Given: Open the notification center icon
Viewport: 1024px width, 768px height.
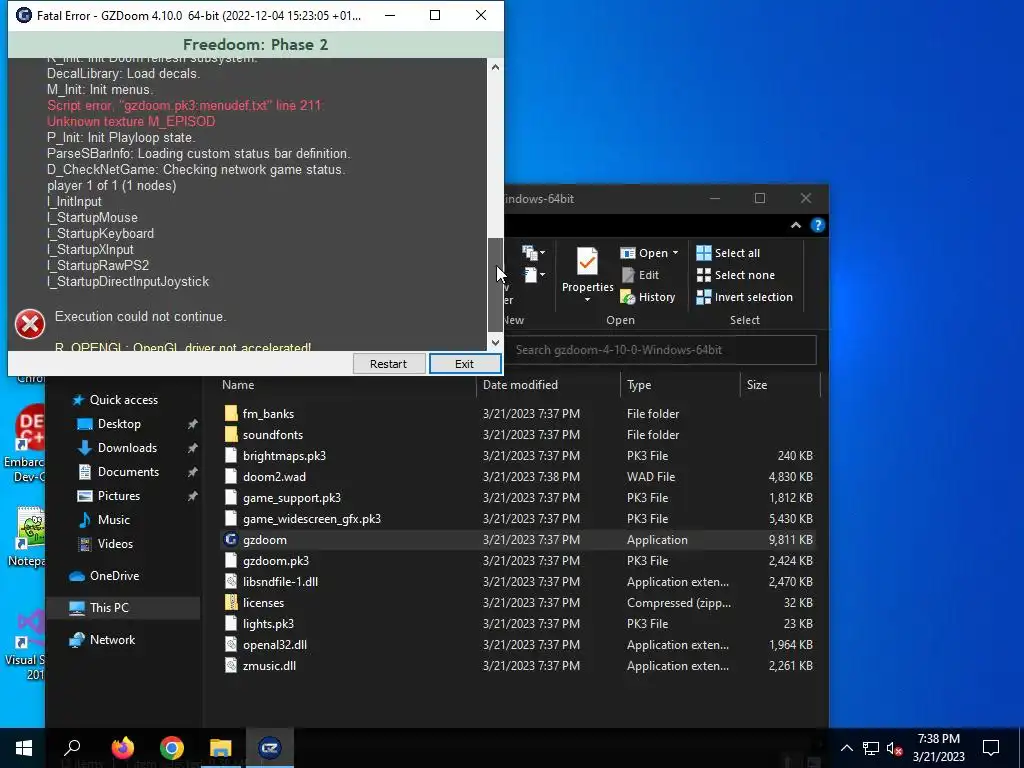Looking at the screenshot, I should tap(991, 748).
